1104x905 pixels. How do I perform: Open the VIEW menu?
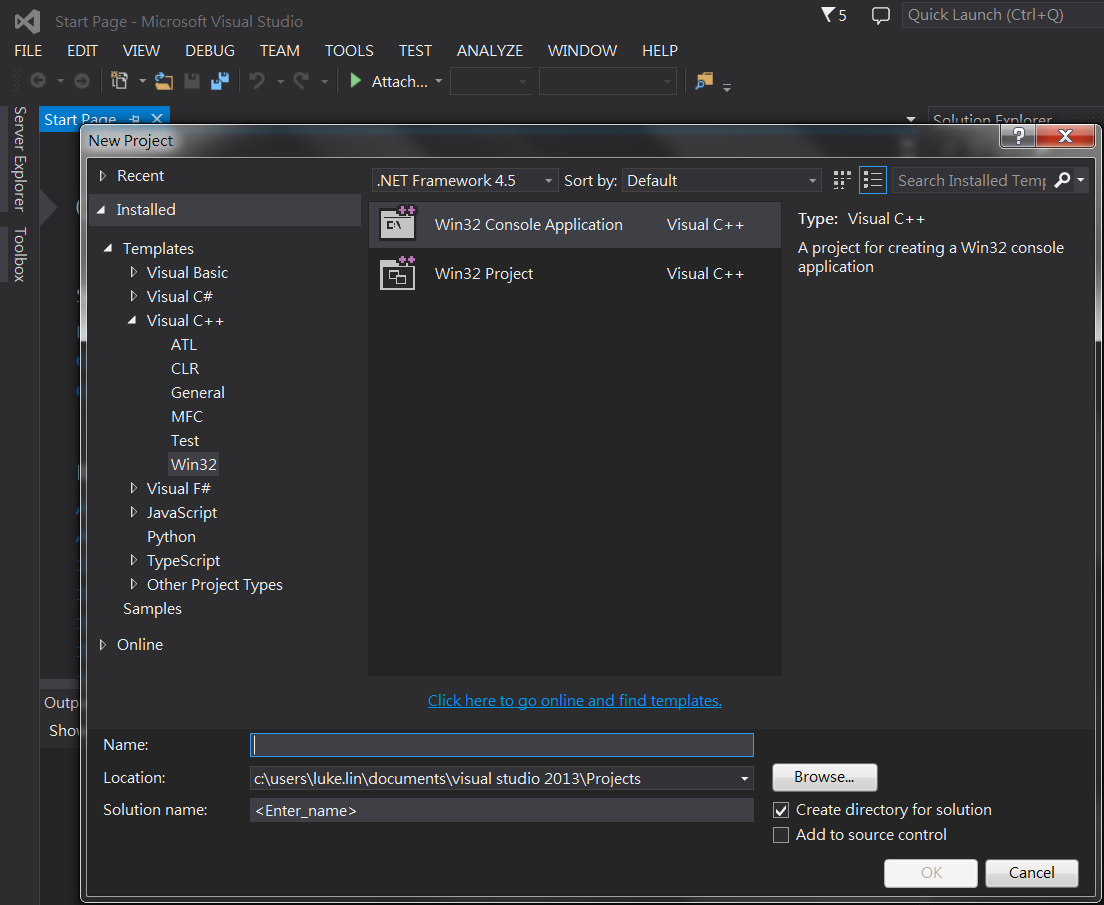142,51
